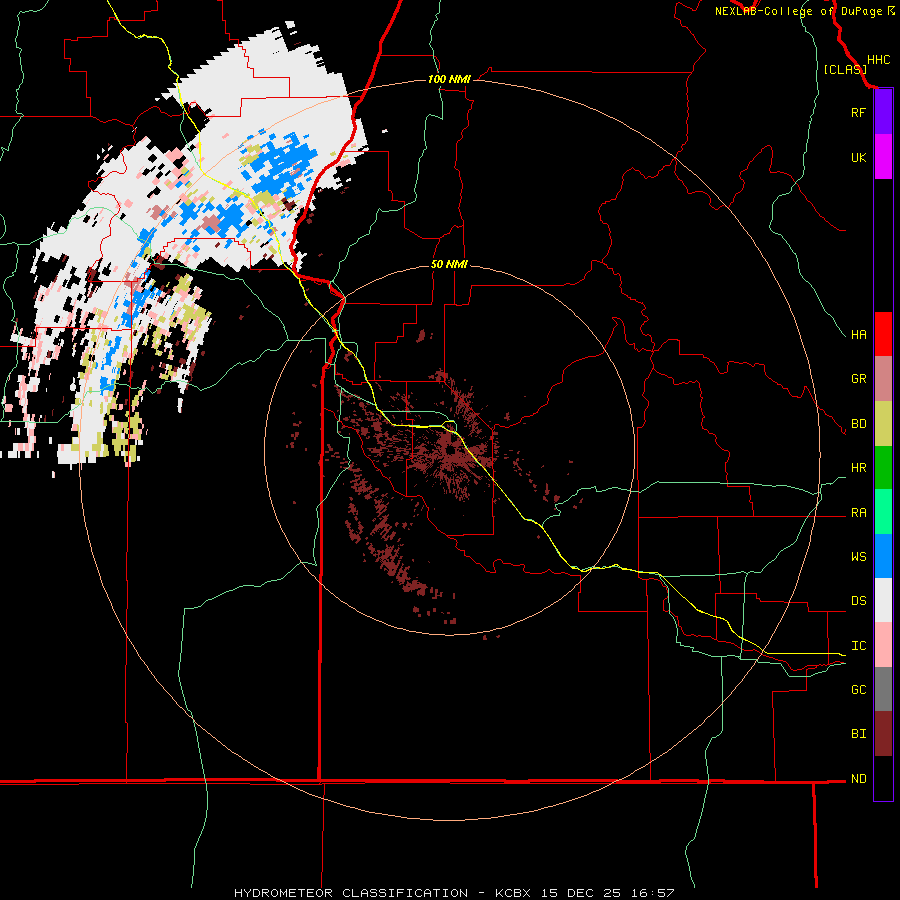Screen dimensions: 900x900
Task: Pick the RA mint-green legend swatch
Action: click(883, 512)
